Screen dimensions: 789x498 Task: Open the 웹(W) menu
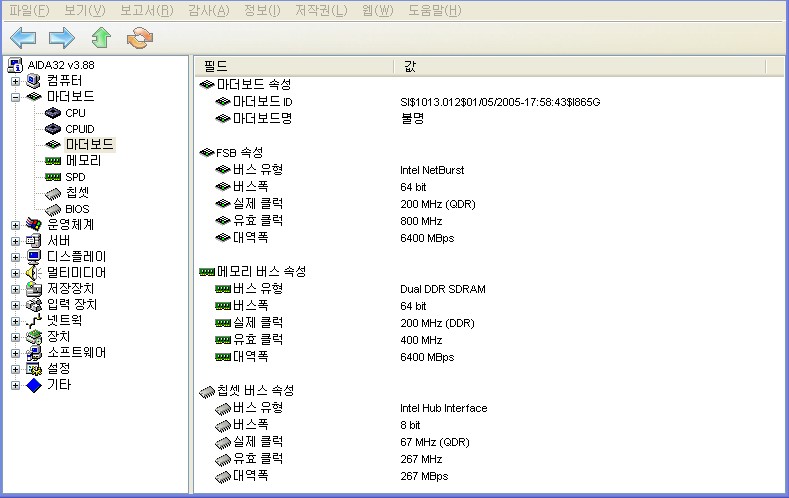click(377, 10)
